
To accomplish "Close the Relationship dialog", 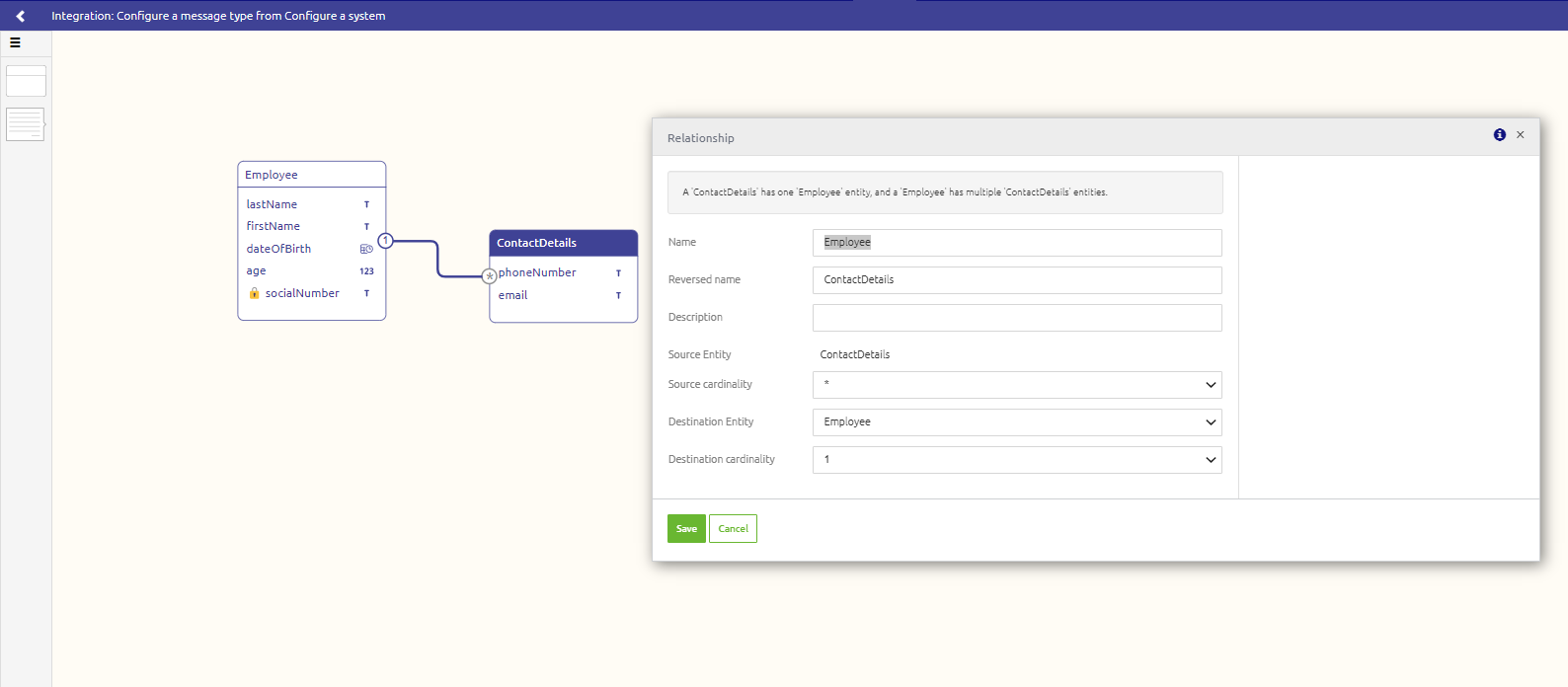I will tap(1521, 135).
